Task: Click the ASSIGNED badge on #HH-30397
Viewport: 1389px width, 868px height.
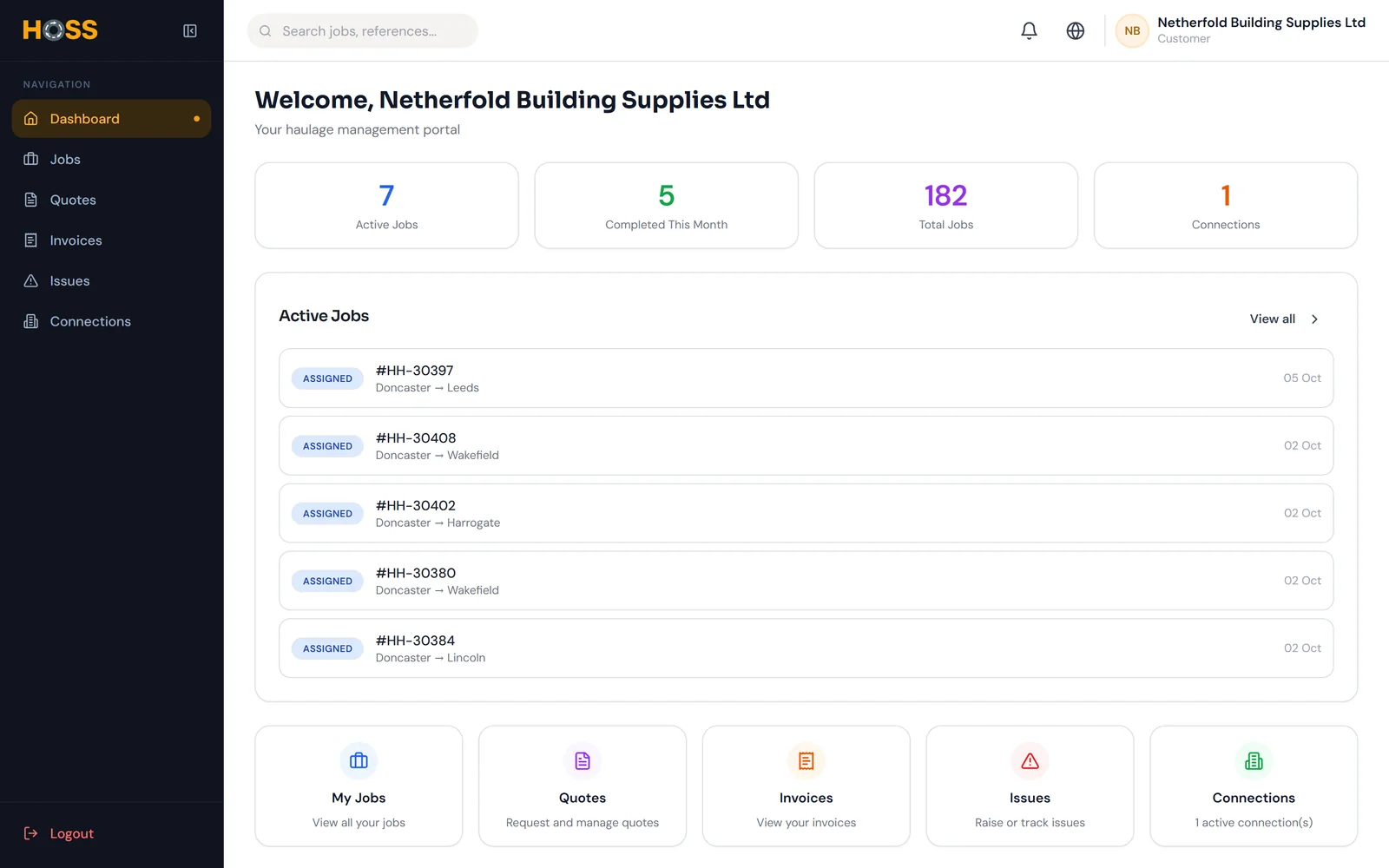Action: [x=327, y=378]
